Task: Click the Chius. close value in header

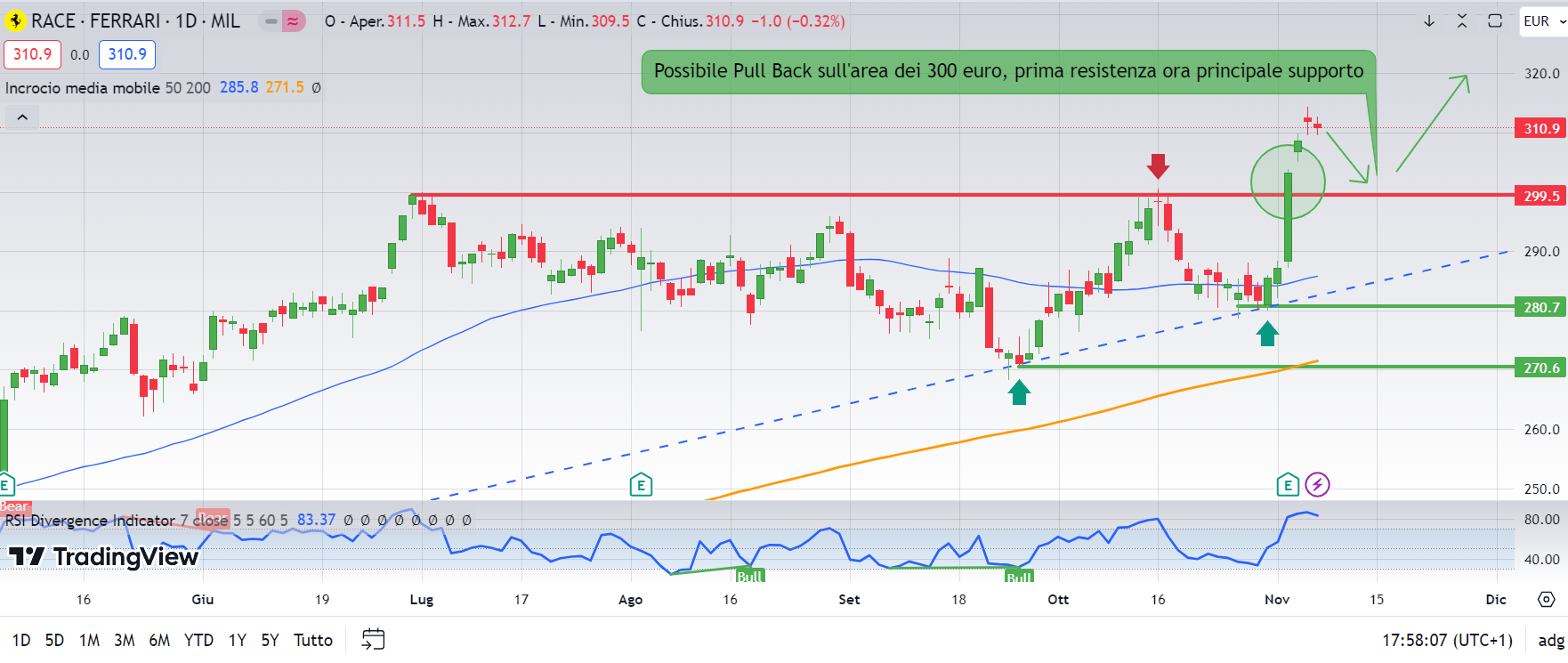Action: (x=724, y=20)
